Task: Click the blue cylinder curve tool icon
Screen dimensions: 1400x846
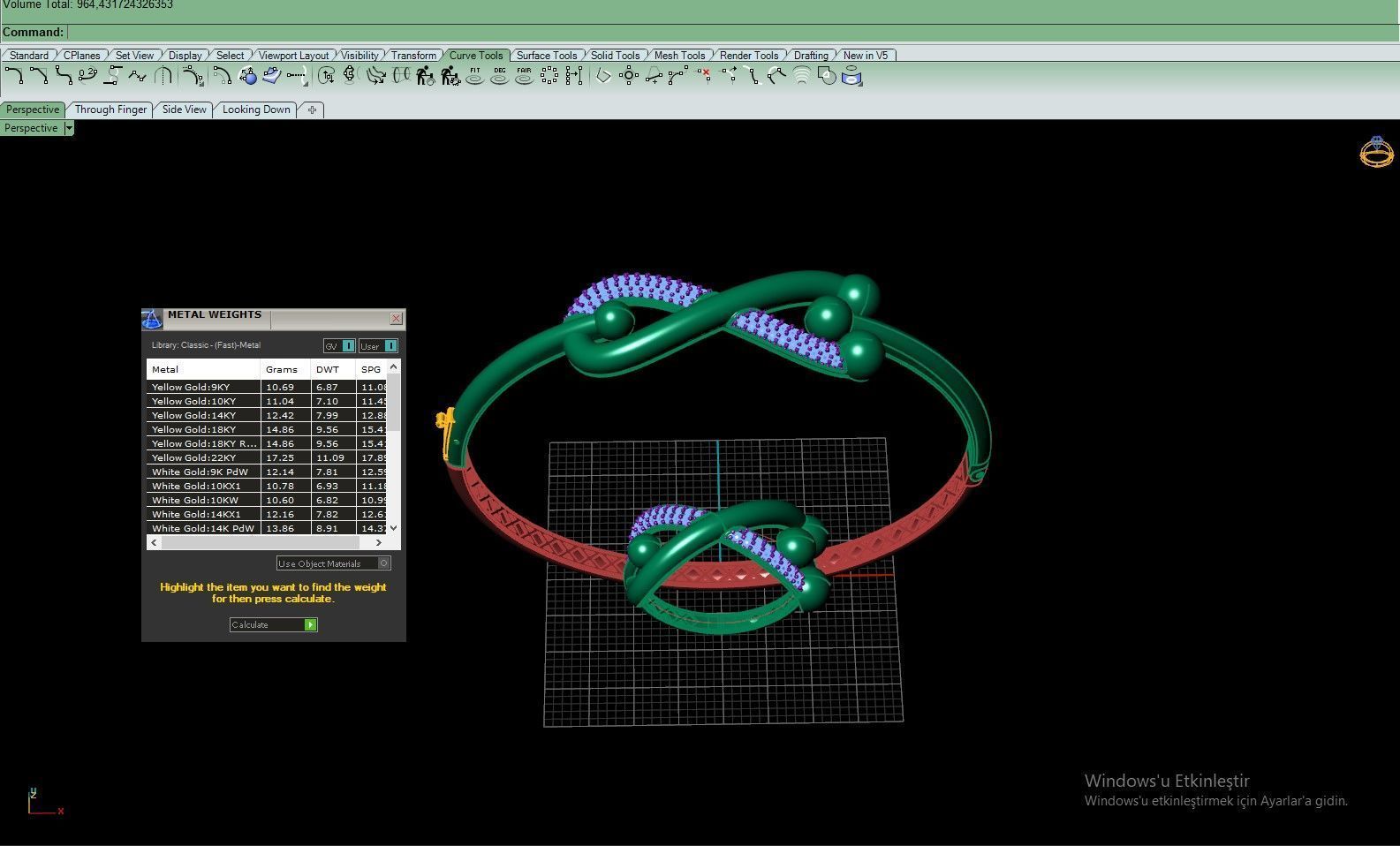Action: (852, 76)
